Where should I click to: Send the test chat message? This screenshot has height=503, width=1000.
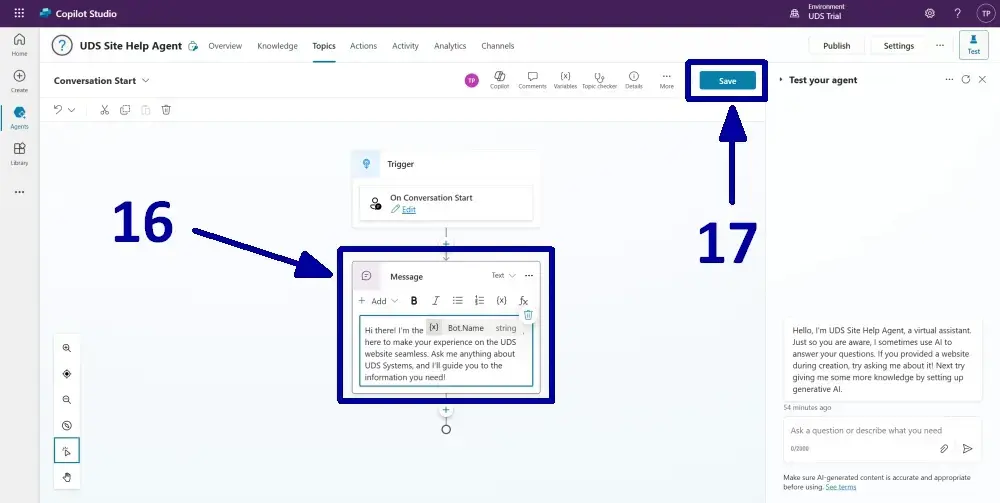[x=967, y=449]
